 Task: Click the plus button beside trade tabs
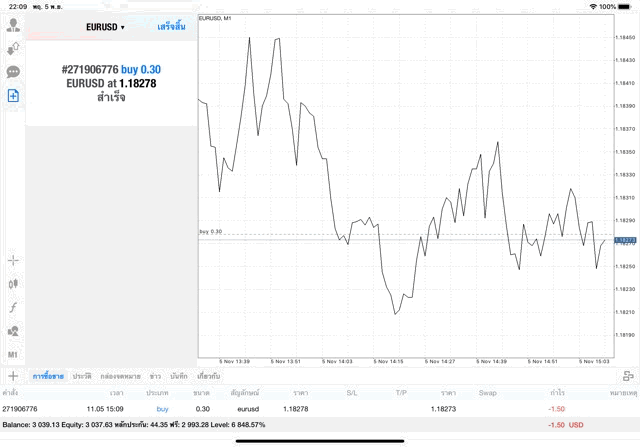tap(13, 376)
